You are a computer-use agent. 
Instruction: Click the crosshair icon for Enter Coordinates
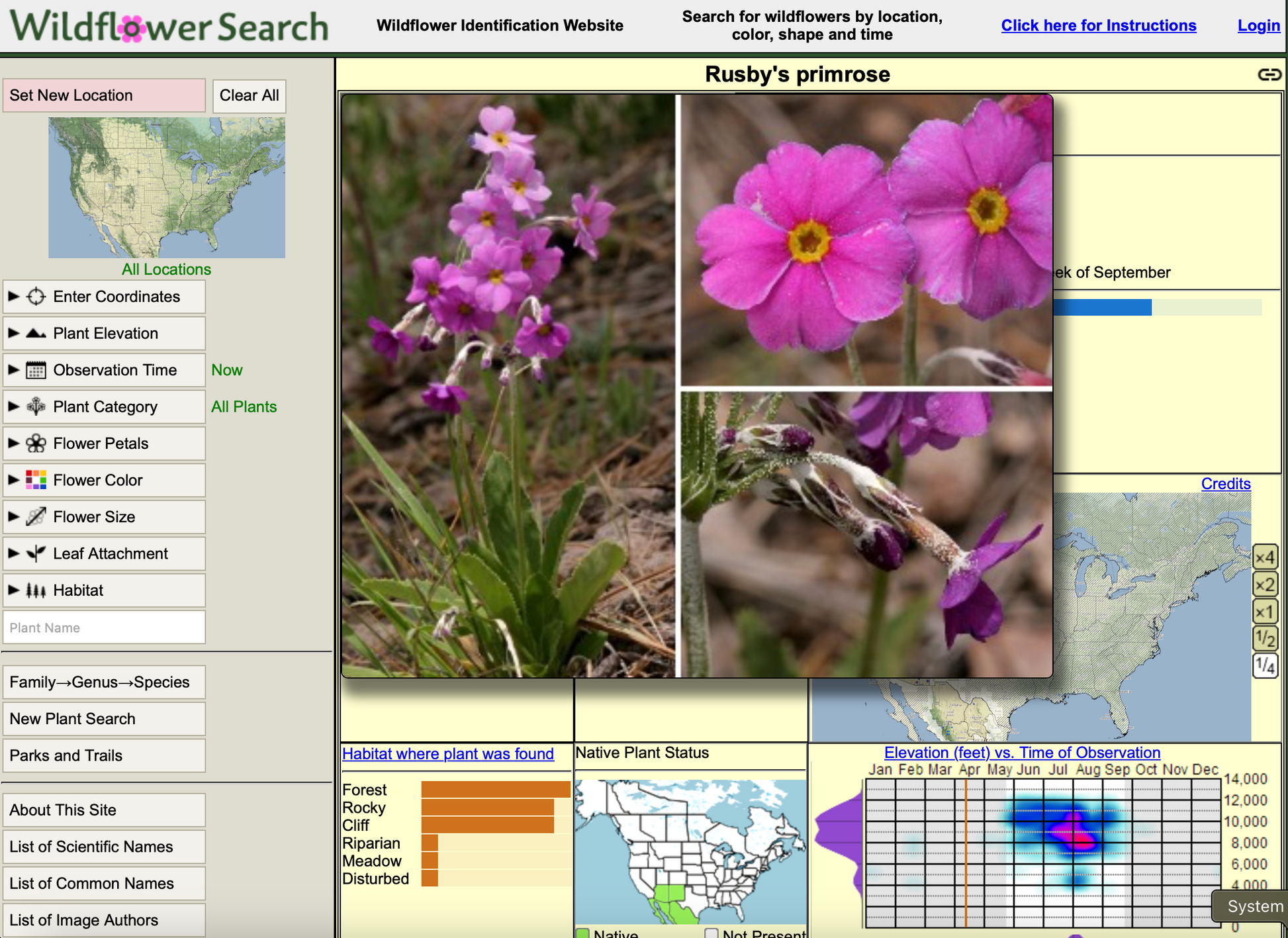click(x=36, y=297)
